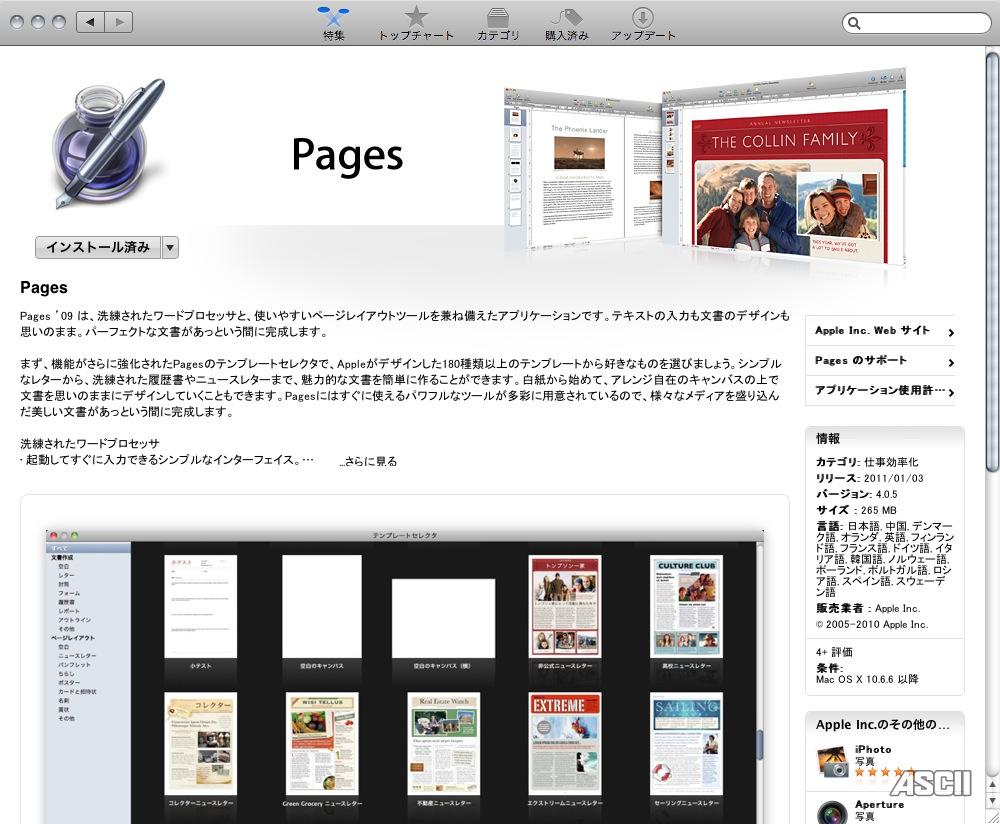The width and height of the screenshot is (1000, 824).
Task: Click the コレクター newsletter template thumbnail
Action: pos(200,743)
